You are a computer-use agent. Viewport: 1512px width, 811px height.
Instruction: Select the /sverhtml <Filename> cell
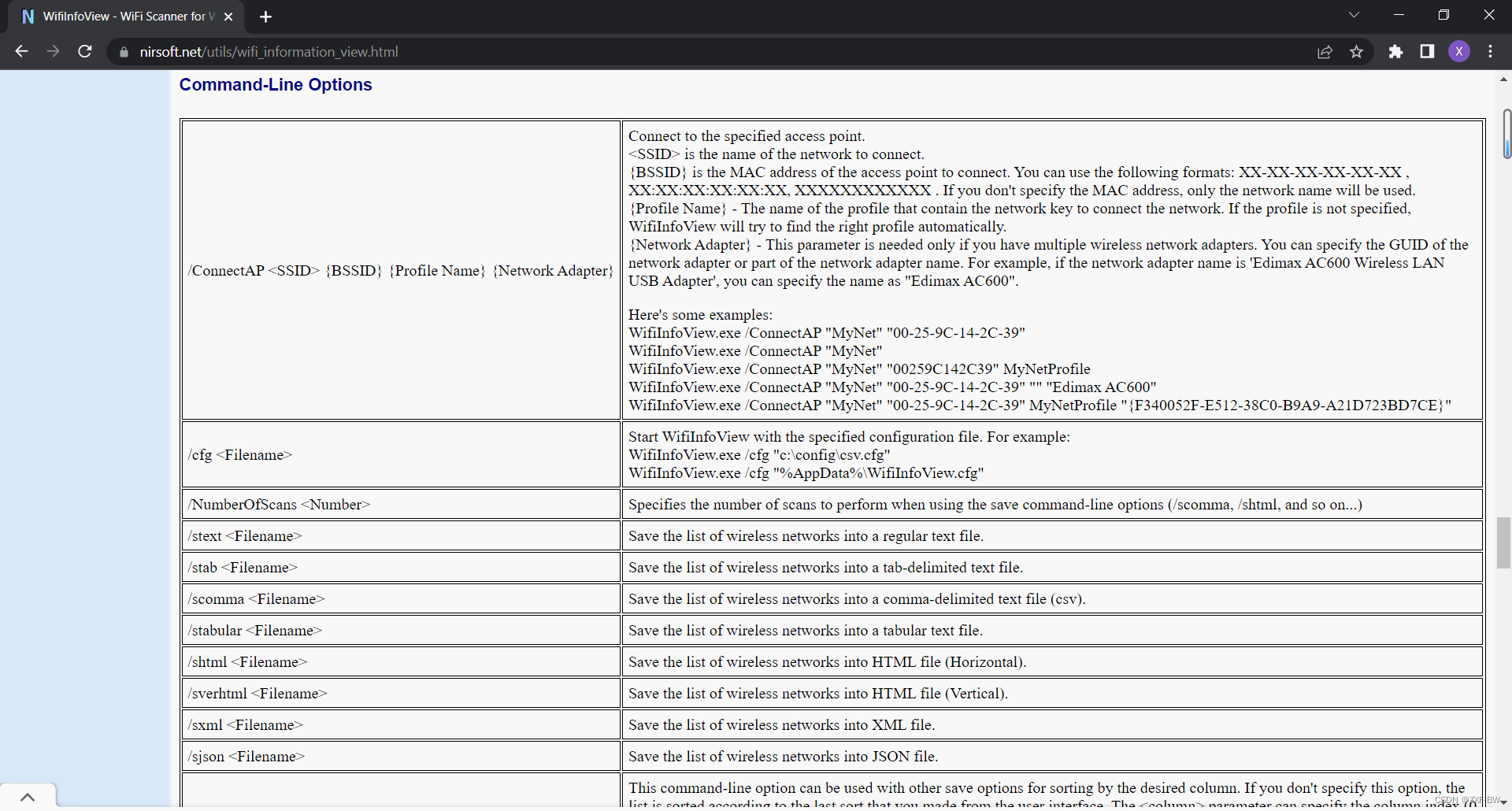[x=401, y=693]
